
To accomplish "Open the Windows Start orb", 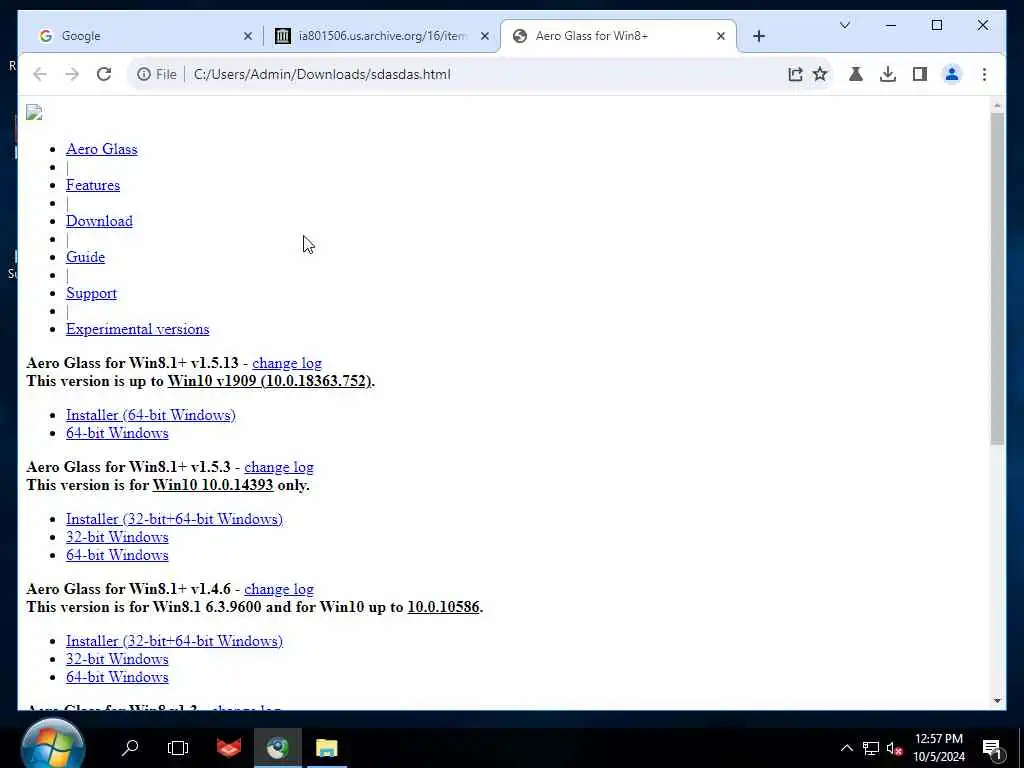I will click(52, 746).
